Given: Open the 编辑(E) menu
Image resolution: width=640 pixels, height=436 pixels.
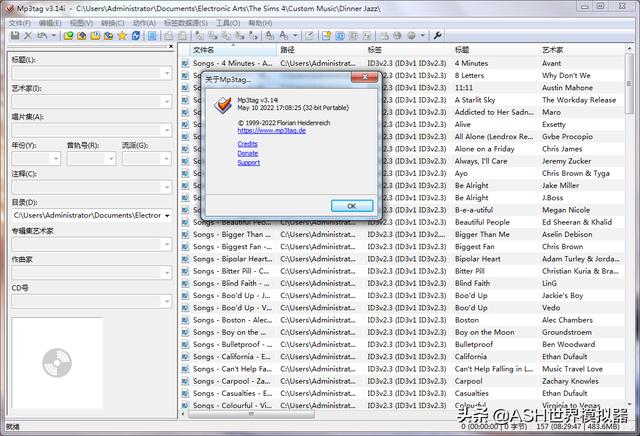Looking at the screenshot, I should click(50, 23).
